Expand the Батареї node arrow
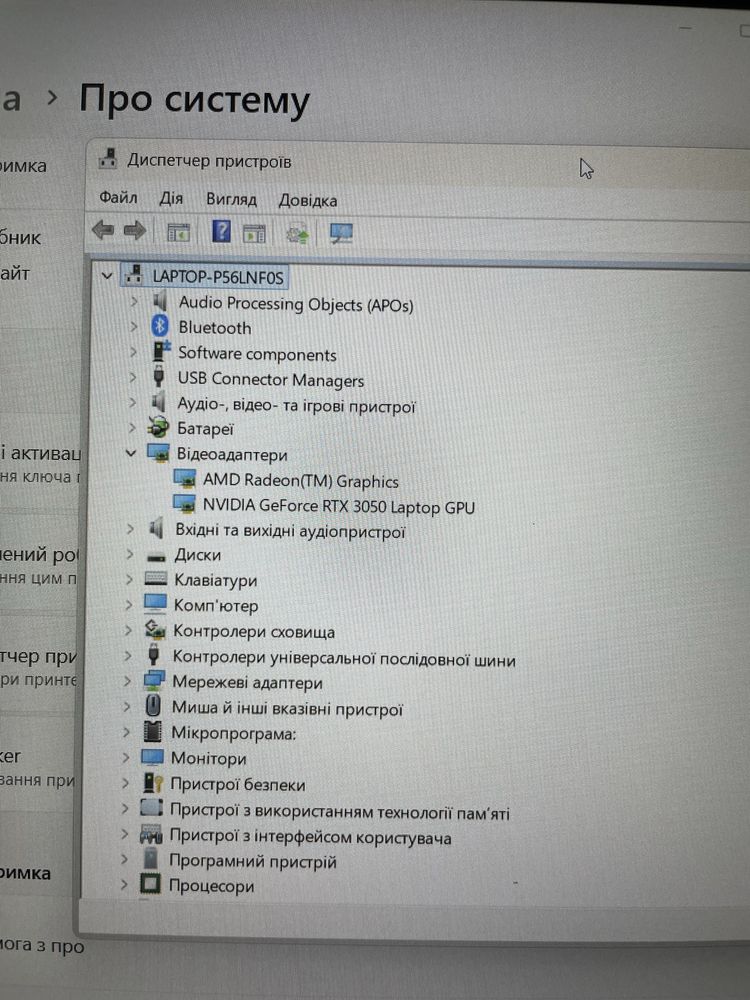Image resolution: width=750 pixels, height=1000 pixels. point(132,428)
